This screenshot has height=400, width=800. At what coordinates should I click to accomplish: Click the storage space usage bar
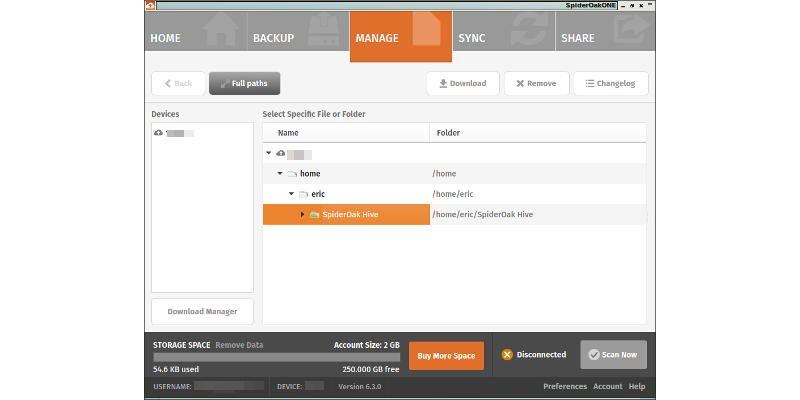pos(277,357)
